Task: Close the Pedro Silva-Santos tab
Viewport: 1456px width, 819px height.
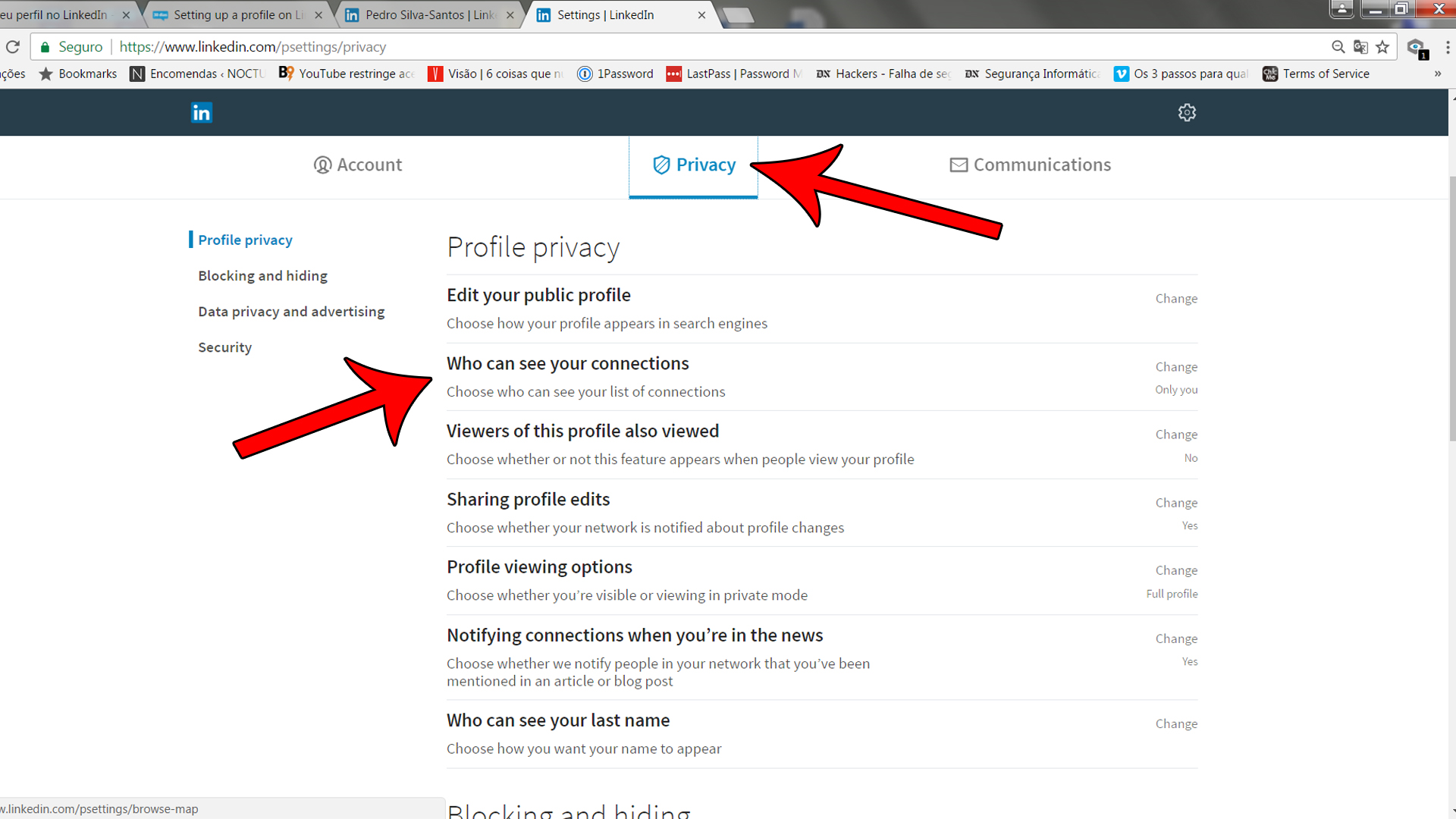Action: click(510, 15)
